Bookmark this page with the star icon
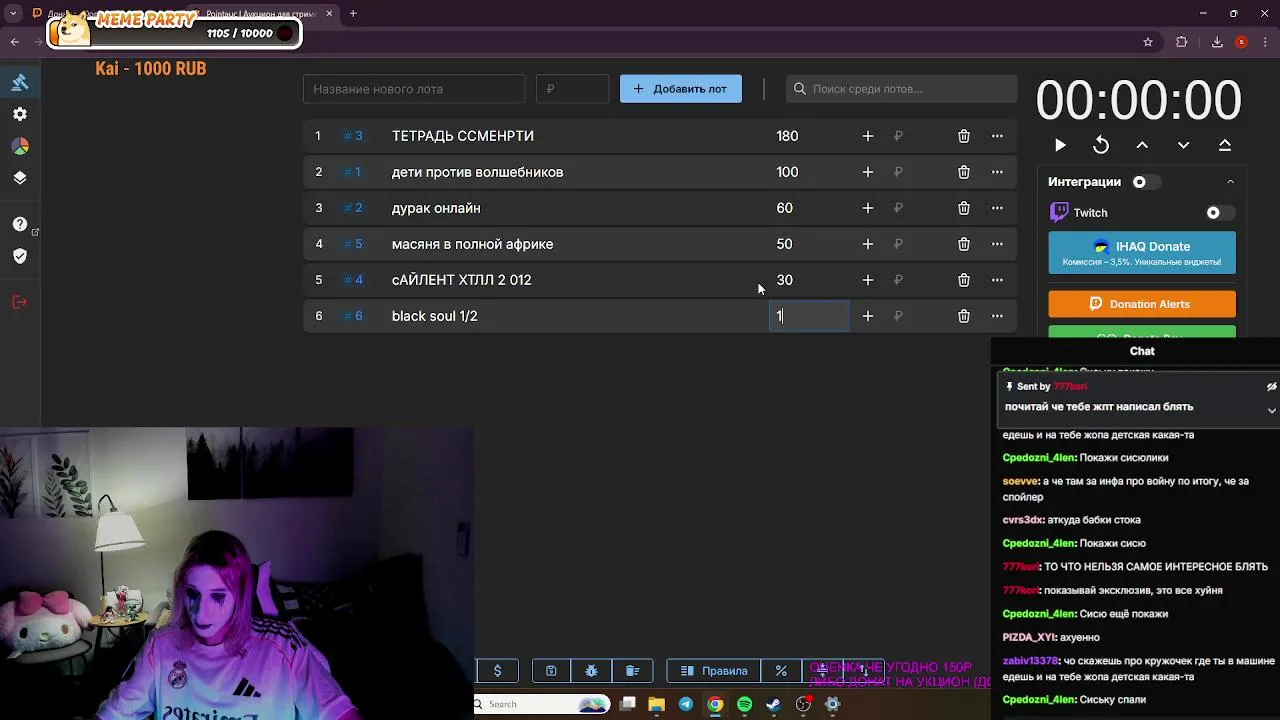The width and height of the screenshot is (1280, 720). coord(1148,42)
